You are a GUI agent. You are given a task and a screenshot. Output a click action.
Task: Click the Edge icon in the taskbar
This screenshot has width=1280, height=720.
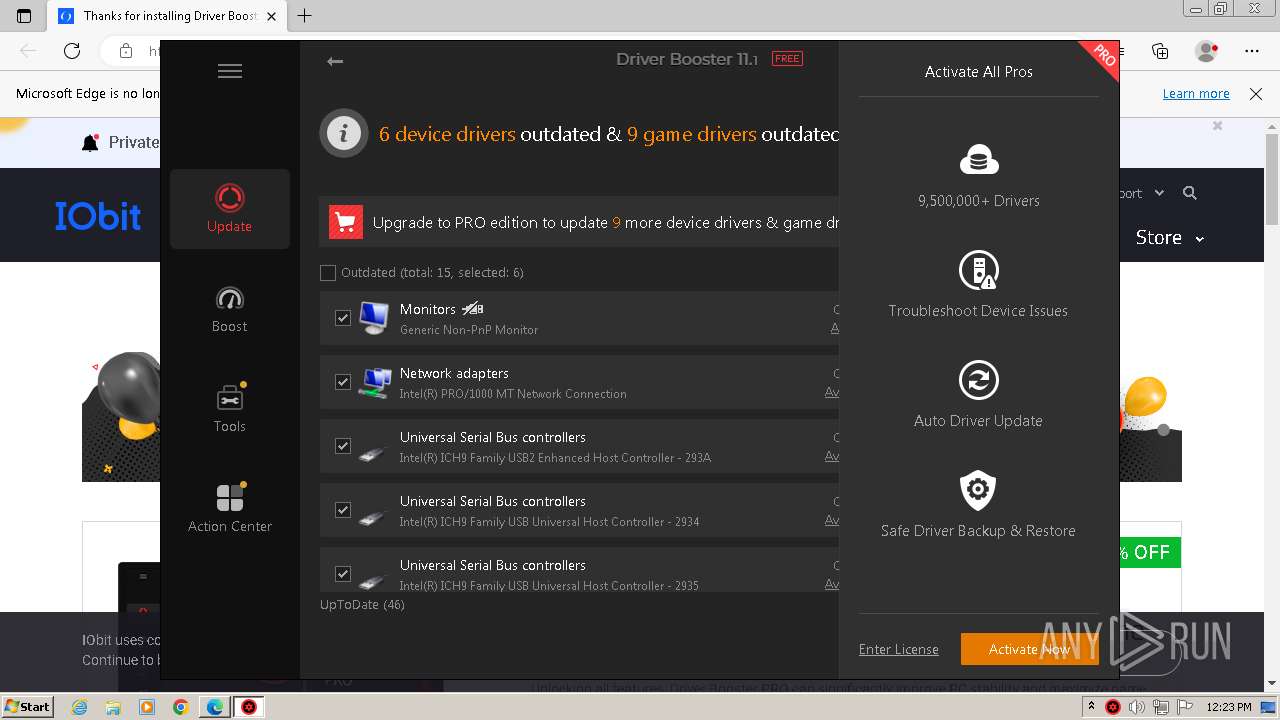point(215,707)
